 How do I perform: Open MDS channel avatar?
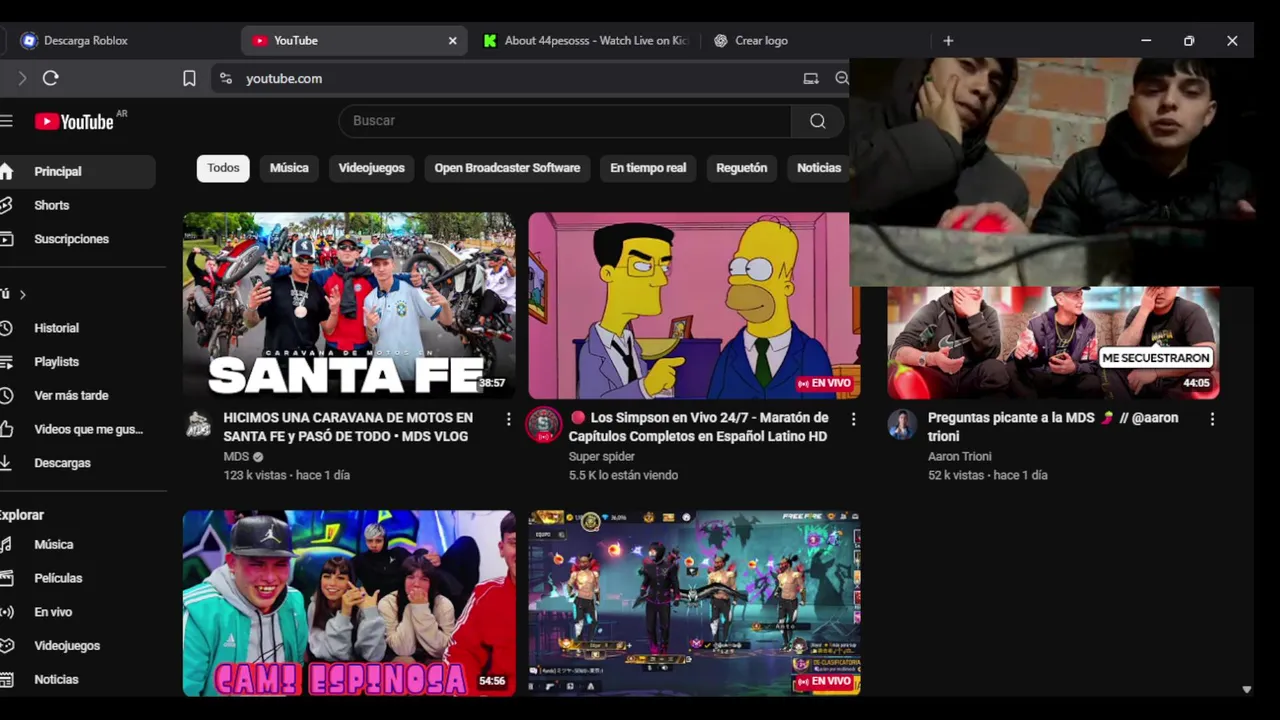tap(199, 424)
